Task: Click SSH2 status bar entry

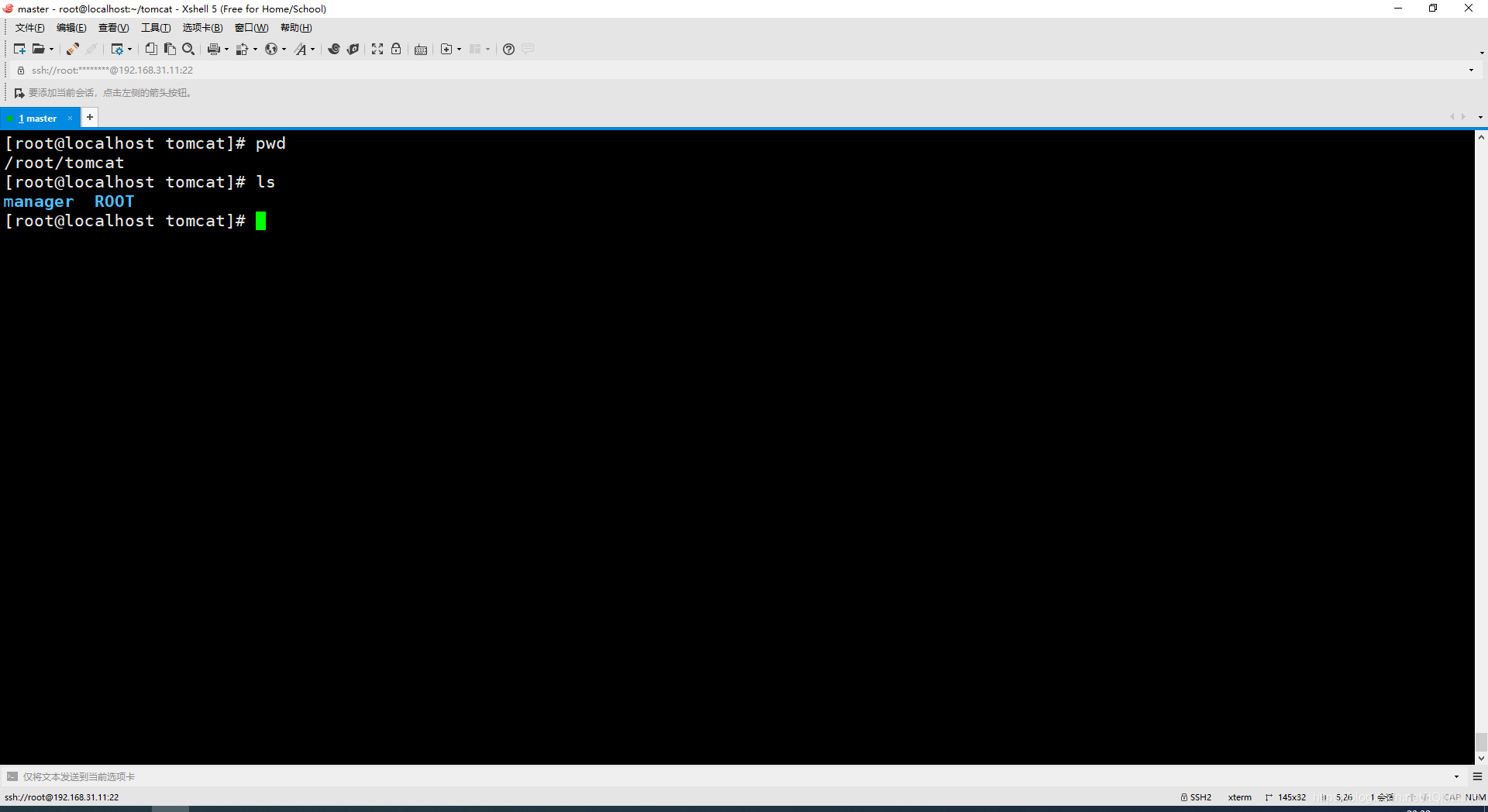Action: [1196, 797]
